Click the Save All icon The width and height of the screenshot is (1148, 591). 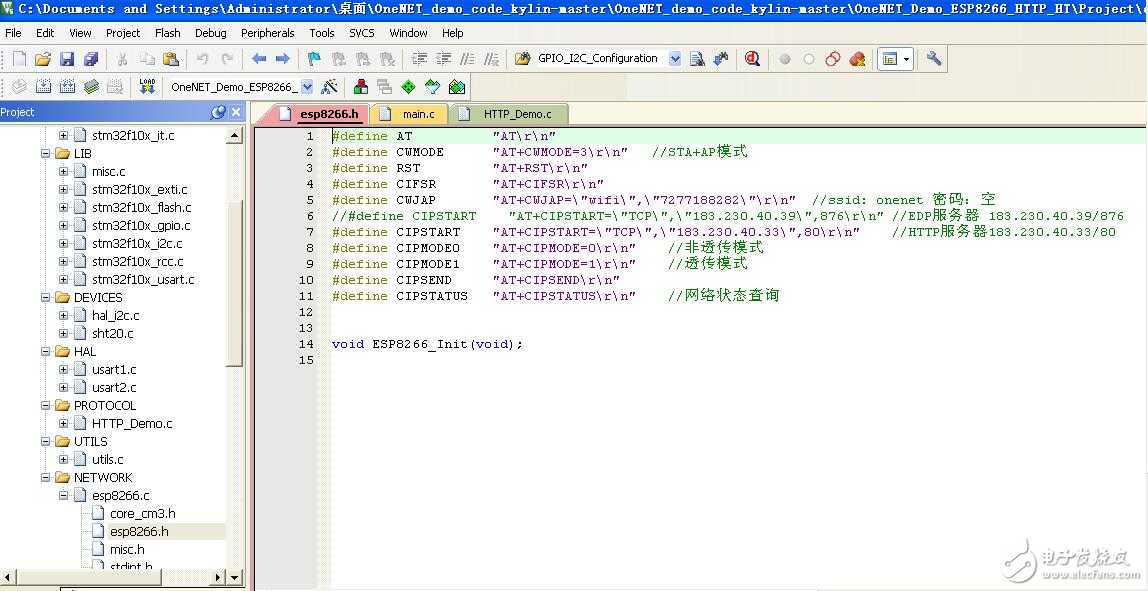click(91, 59)
